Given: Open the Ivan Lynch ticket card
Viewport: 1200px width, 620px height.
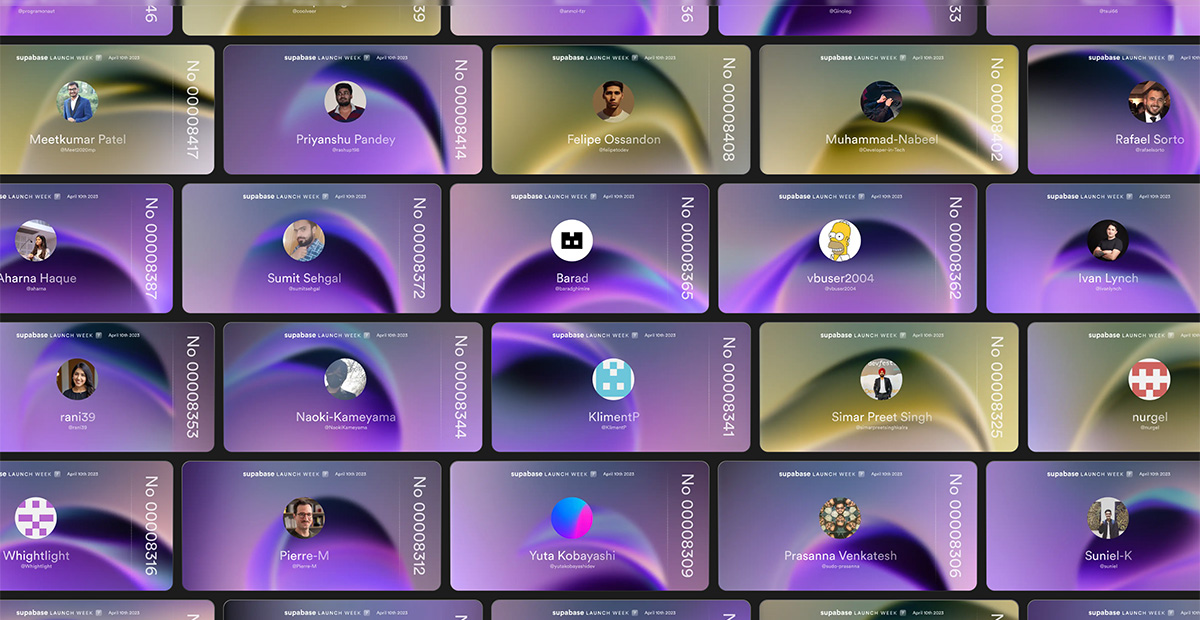Looking at the screenshot, I should tap(1093, 249).
